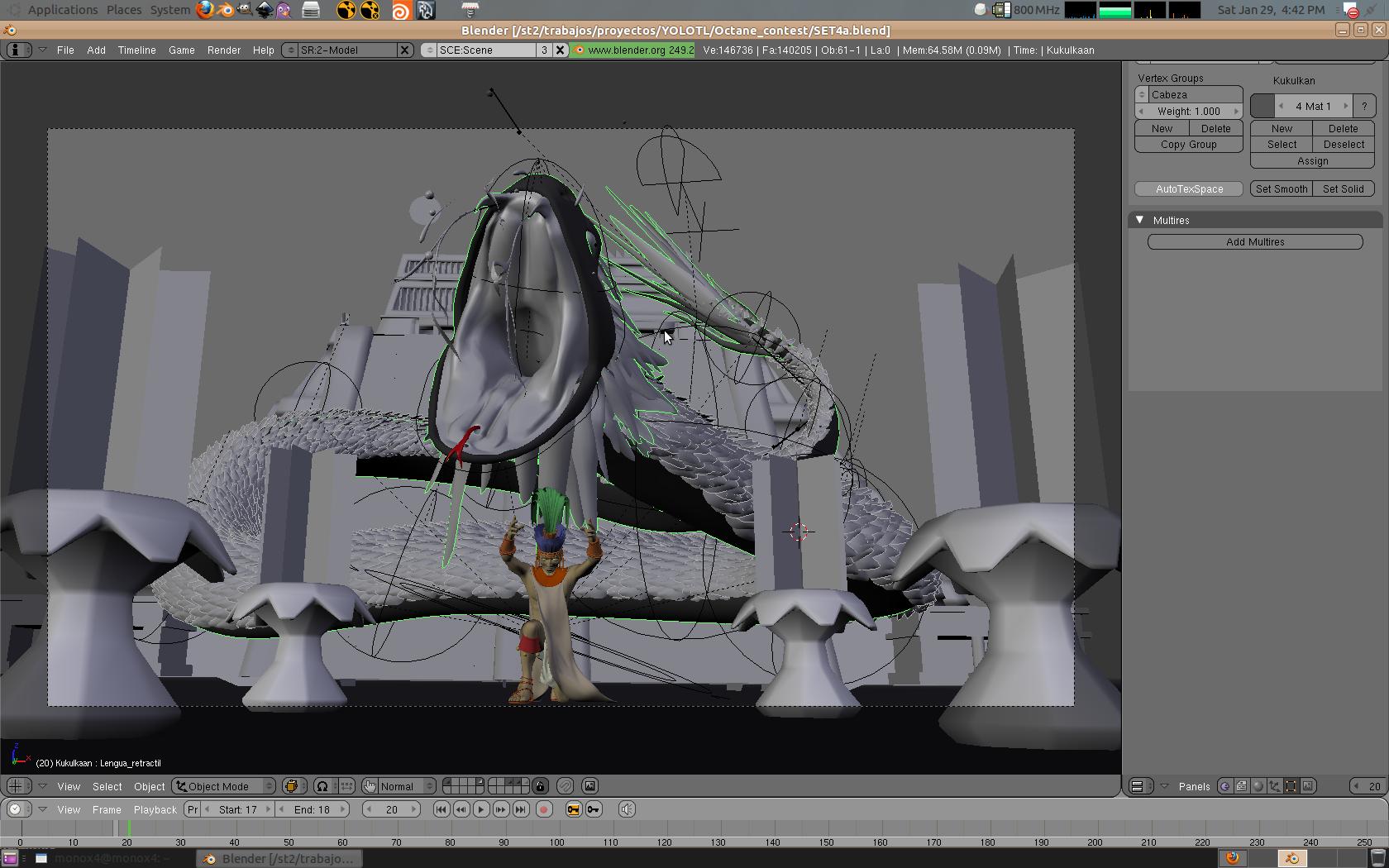Open the Playback menu in the timeline
This screenshot has width=1389, height=868.
155,809
